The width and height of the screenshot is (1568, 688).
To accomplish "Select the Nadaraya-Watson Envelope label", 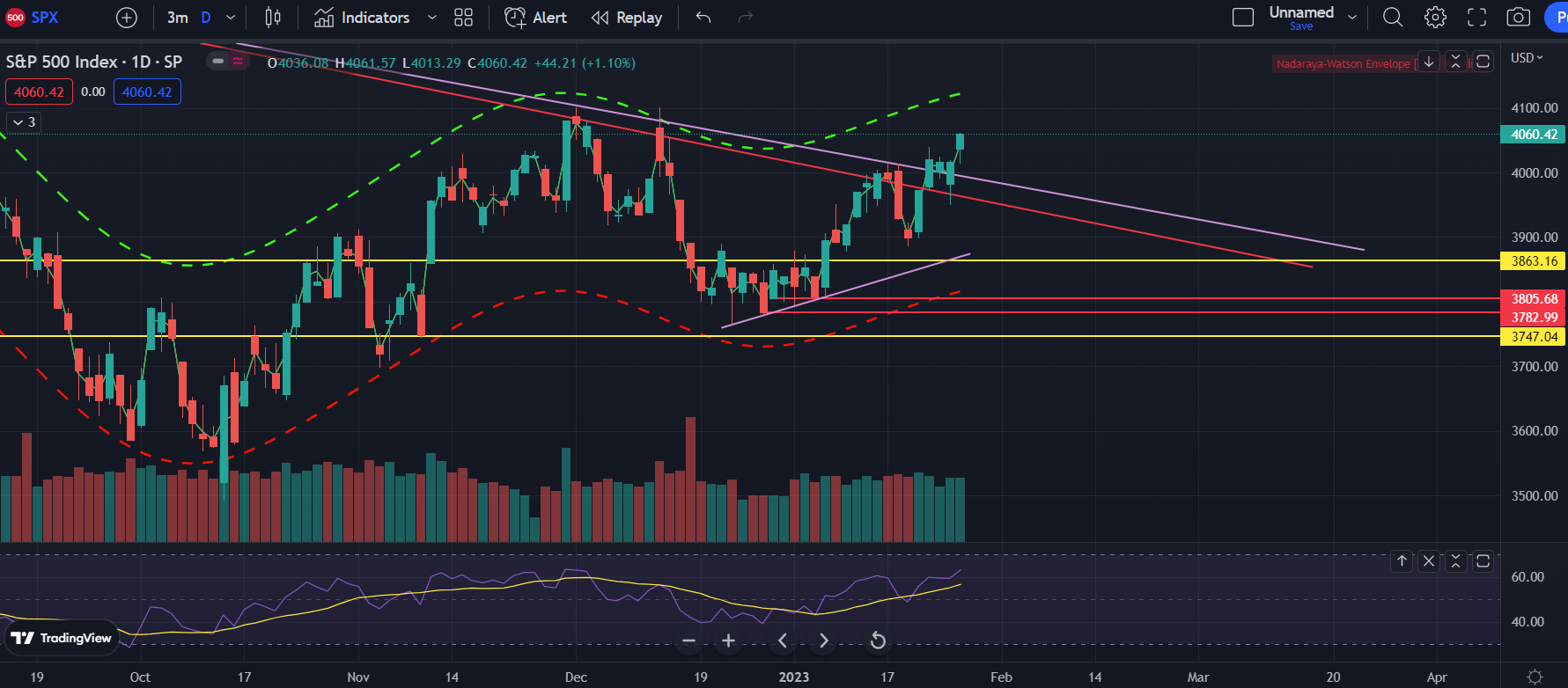I will tap(1343, 63).
